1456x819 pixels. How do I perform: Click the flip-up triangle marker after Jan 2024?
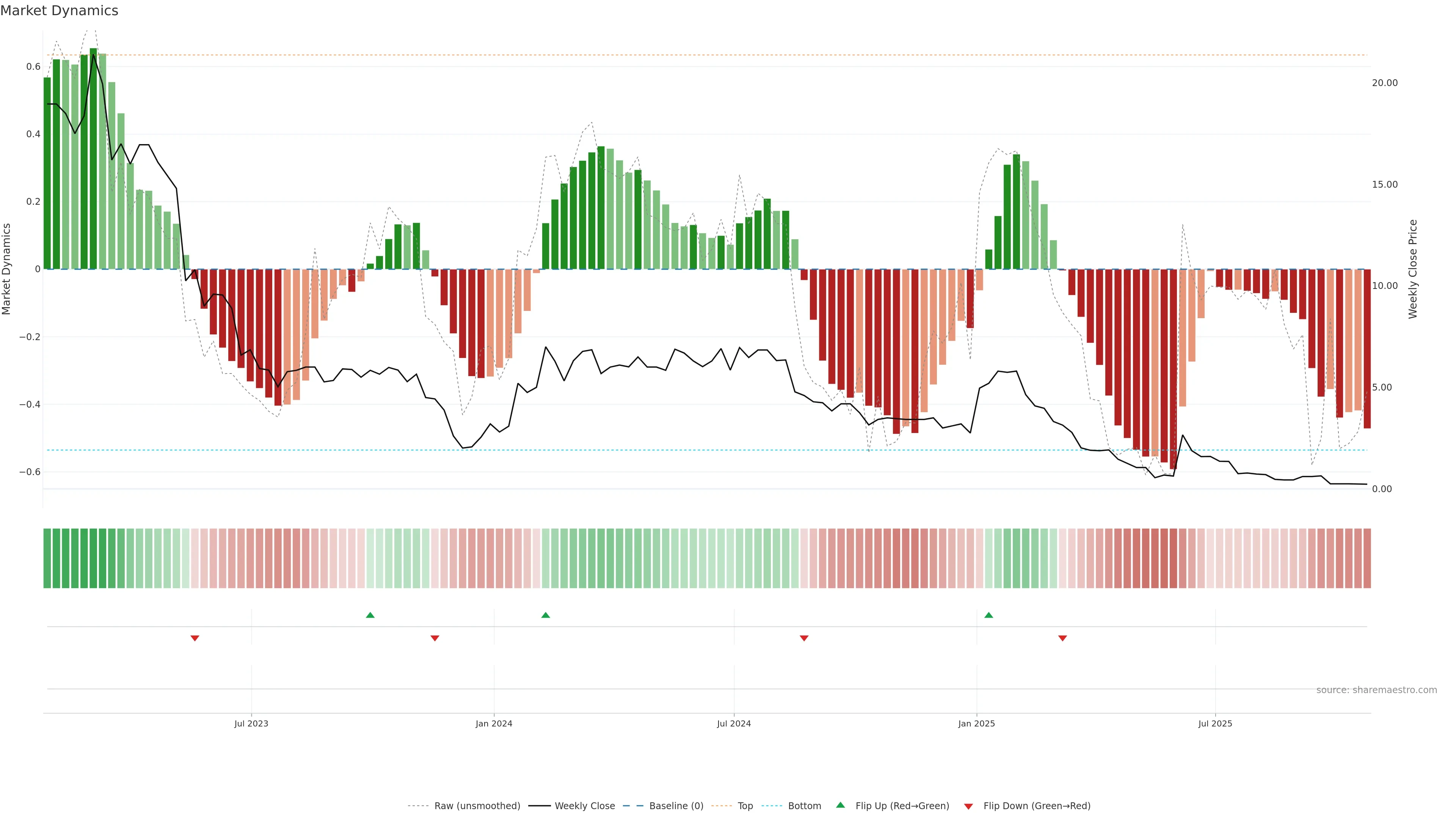[x=546, y=615]
